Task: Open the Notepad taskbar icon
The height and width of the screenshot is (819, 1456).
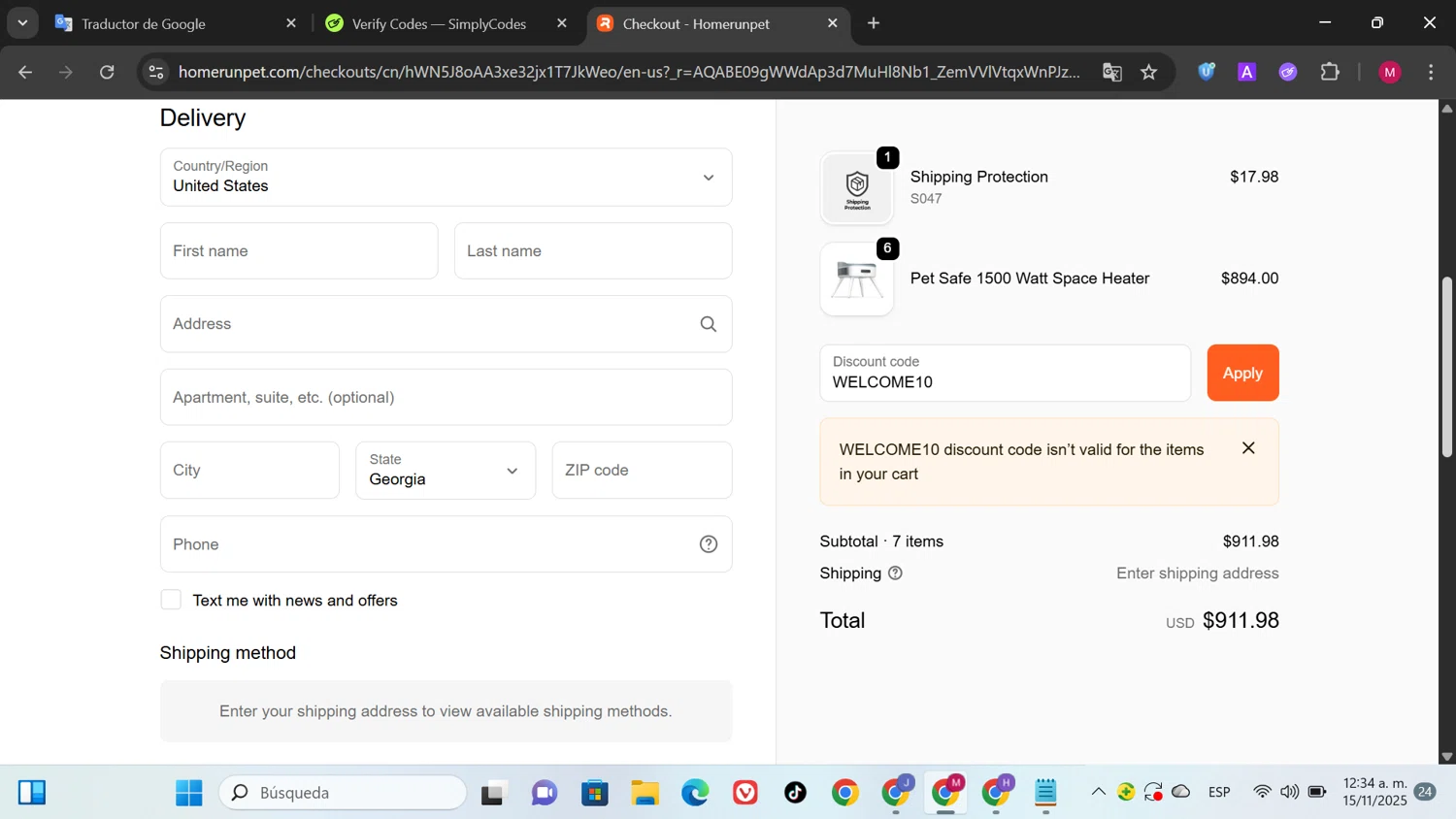Action: 1045,793
